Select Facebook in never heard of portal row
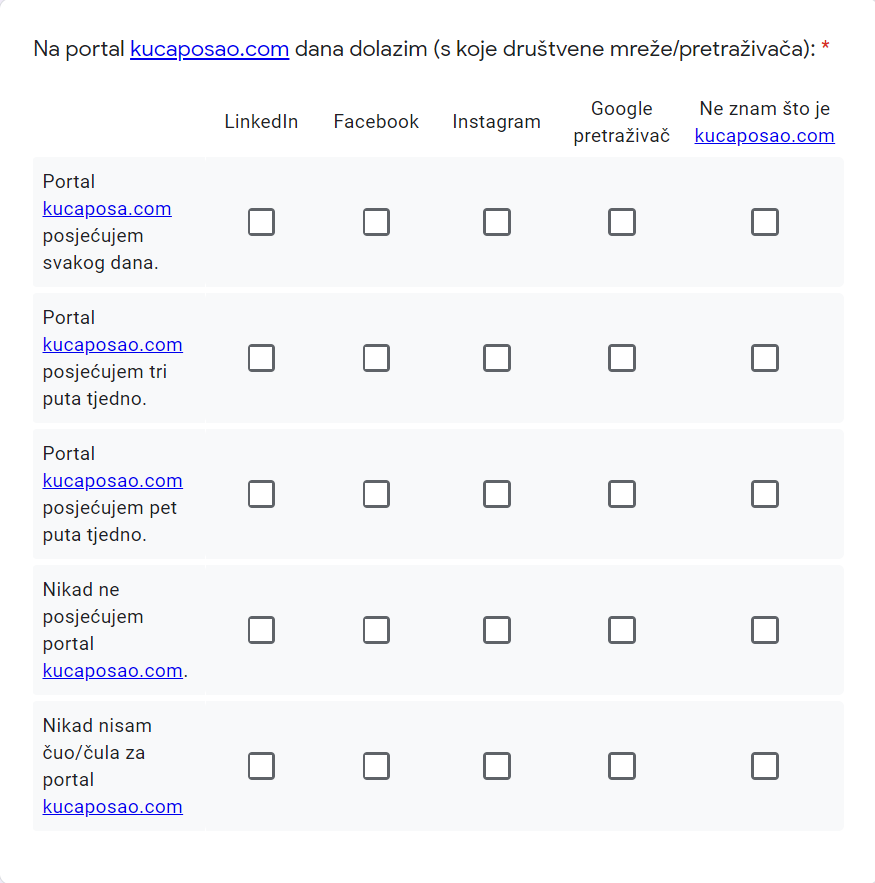 point(376,766)
